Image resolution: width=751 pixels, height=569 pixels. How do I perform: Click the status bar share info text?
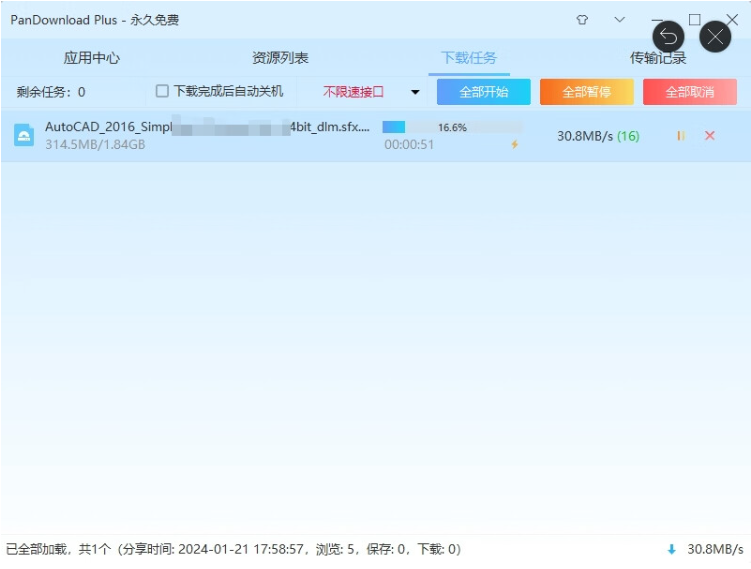click(x=233, y=549)
